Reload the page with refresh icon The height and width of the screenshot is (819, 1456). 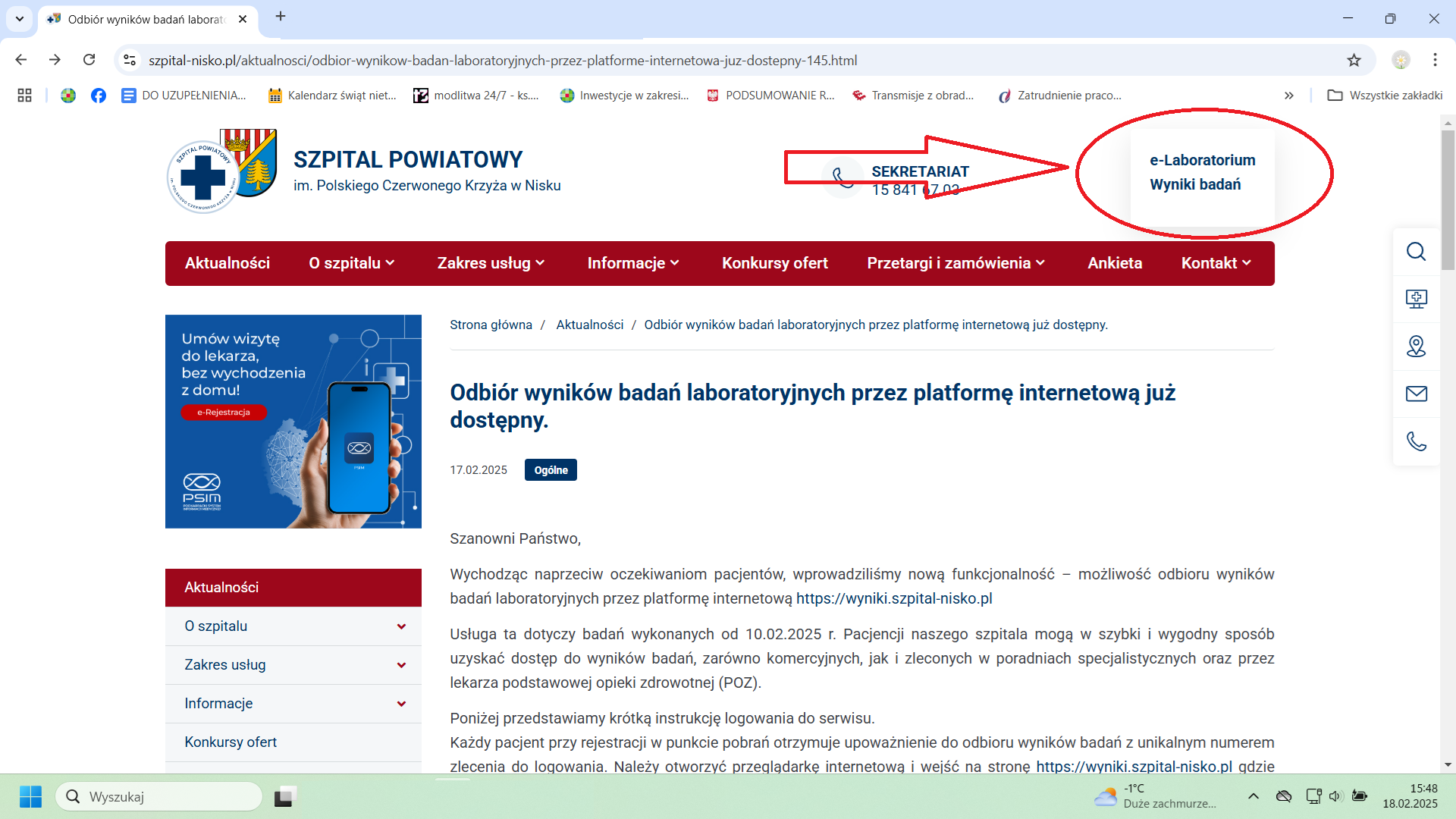point(89,60)
